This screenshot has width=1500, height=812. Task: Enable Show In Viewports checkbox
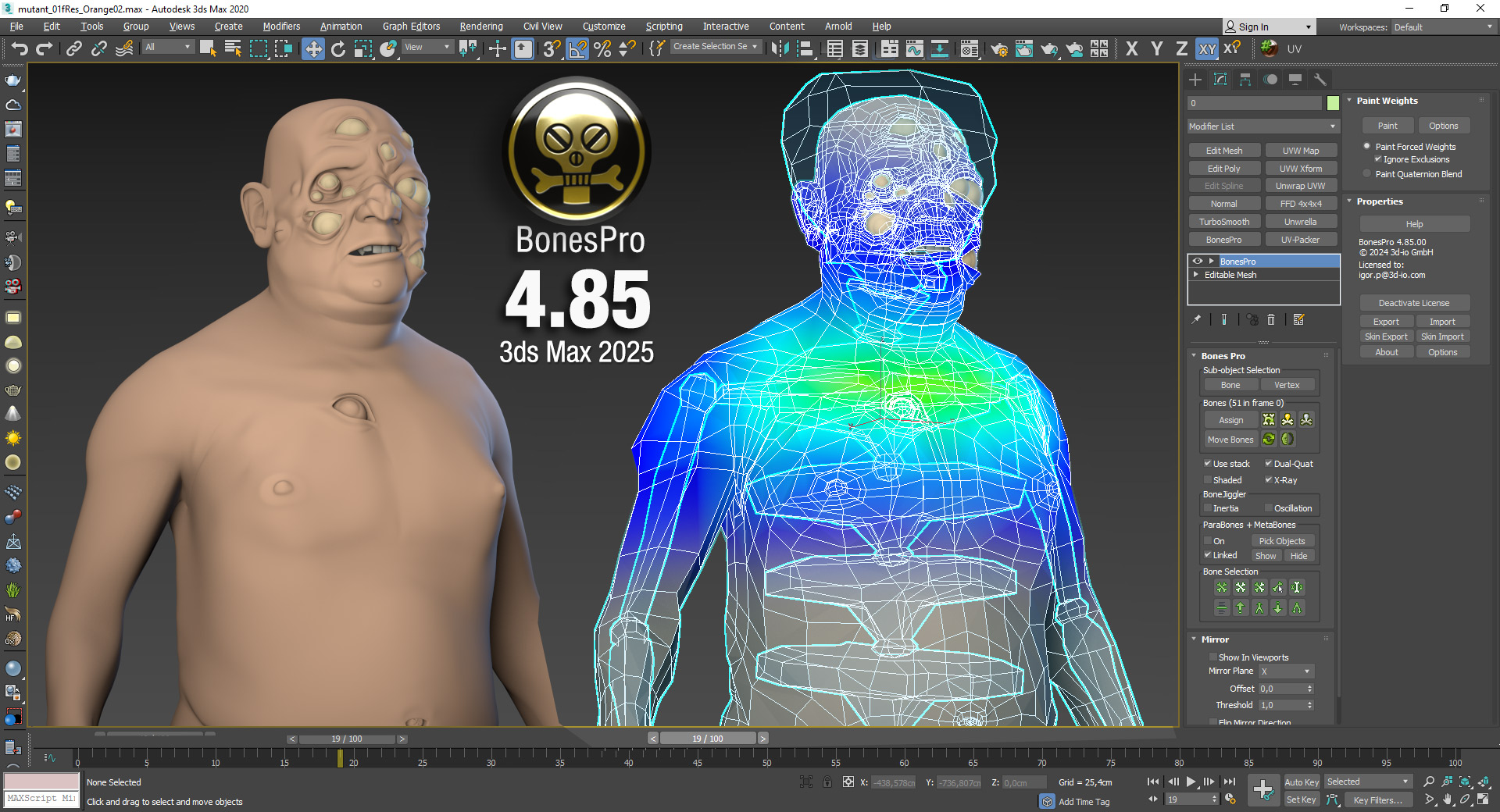[x=1213, y=657]
